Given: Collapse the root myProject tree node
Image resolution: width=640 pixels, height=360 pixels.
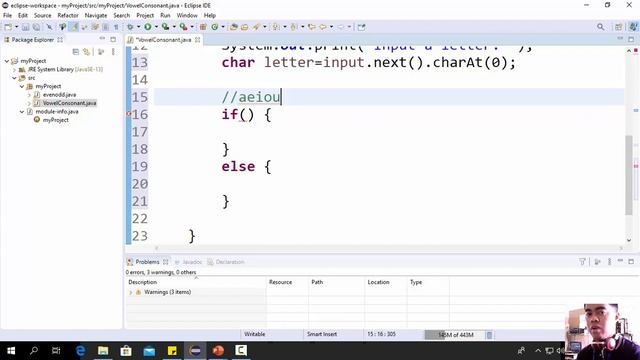Looking at the screenshot, I should click(7, 61).
